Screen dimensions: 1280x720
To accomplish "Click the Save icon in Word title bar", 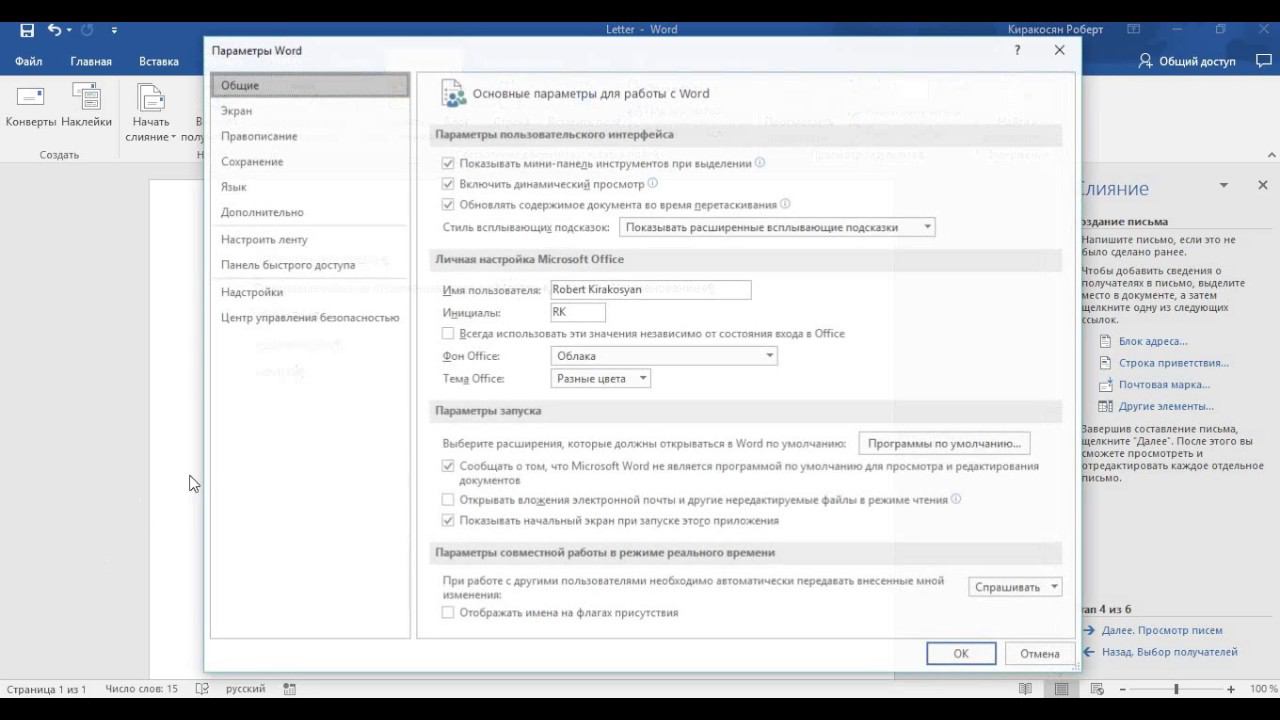I will [x=27, y=30].
